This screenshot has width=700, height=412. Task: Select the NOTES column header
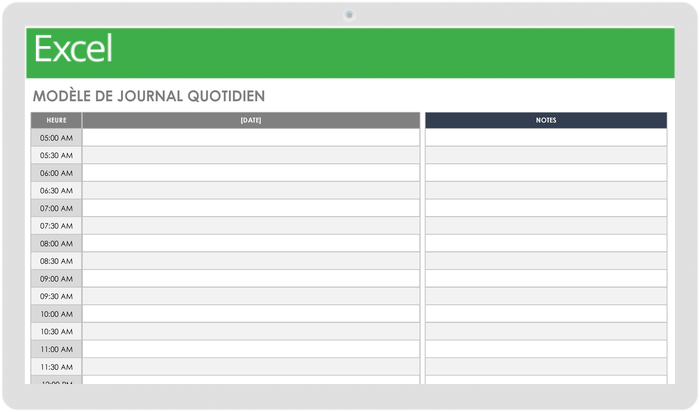pyautogui.click(x=546, y=120)
